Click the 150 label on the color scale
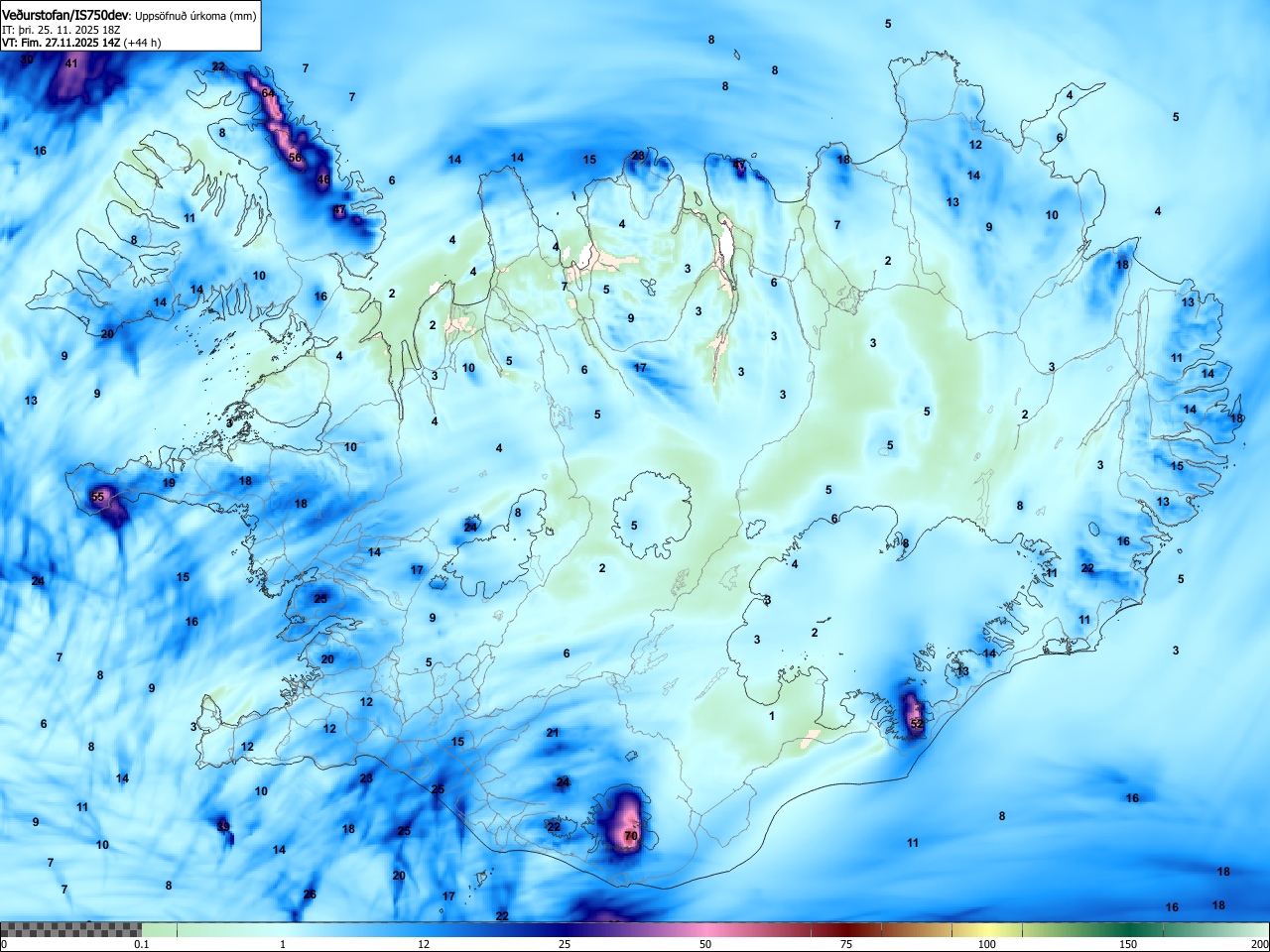 pos(1128,944)
